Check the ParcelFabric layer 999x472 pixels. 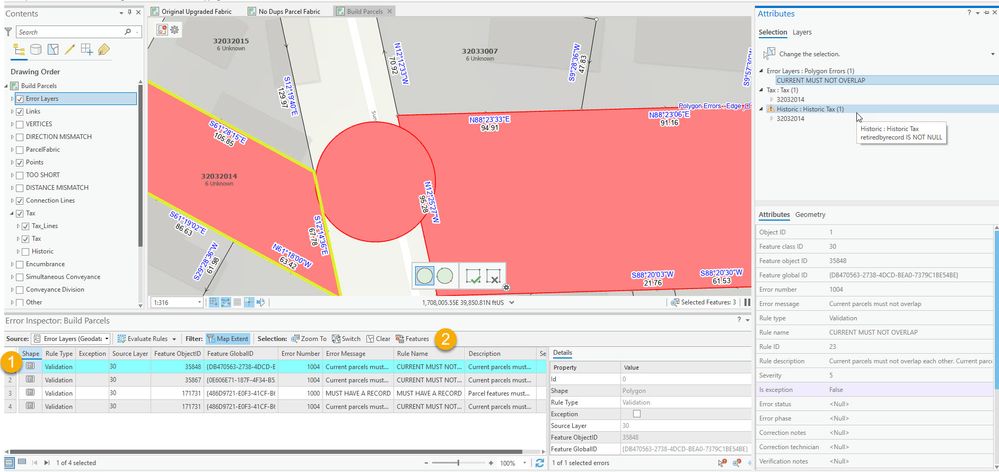20,150
